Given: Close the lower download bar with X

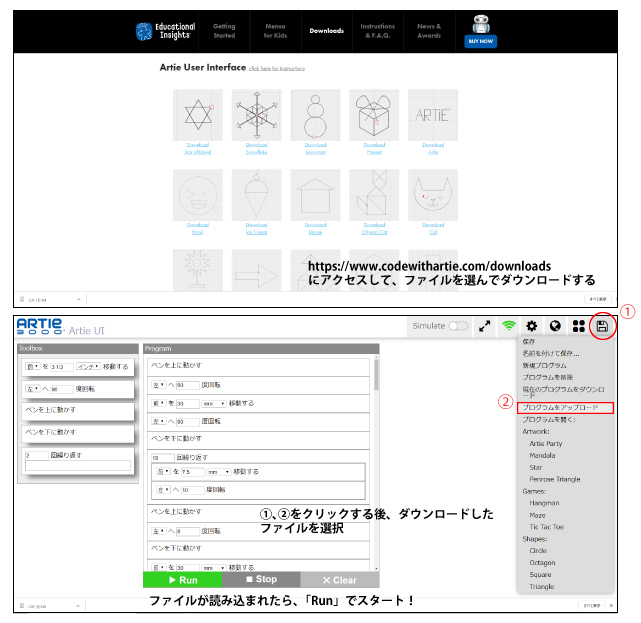Looking at the screenshot, I should pos(611,605).
